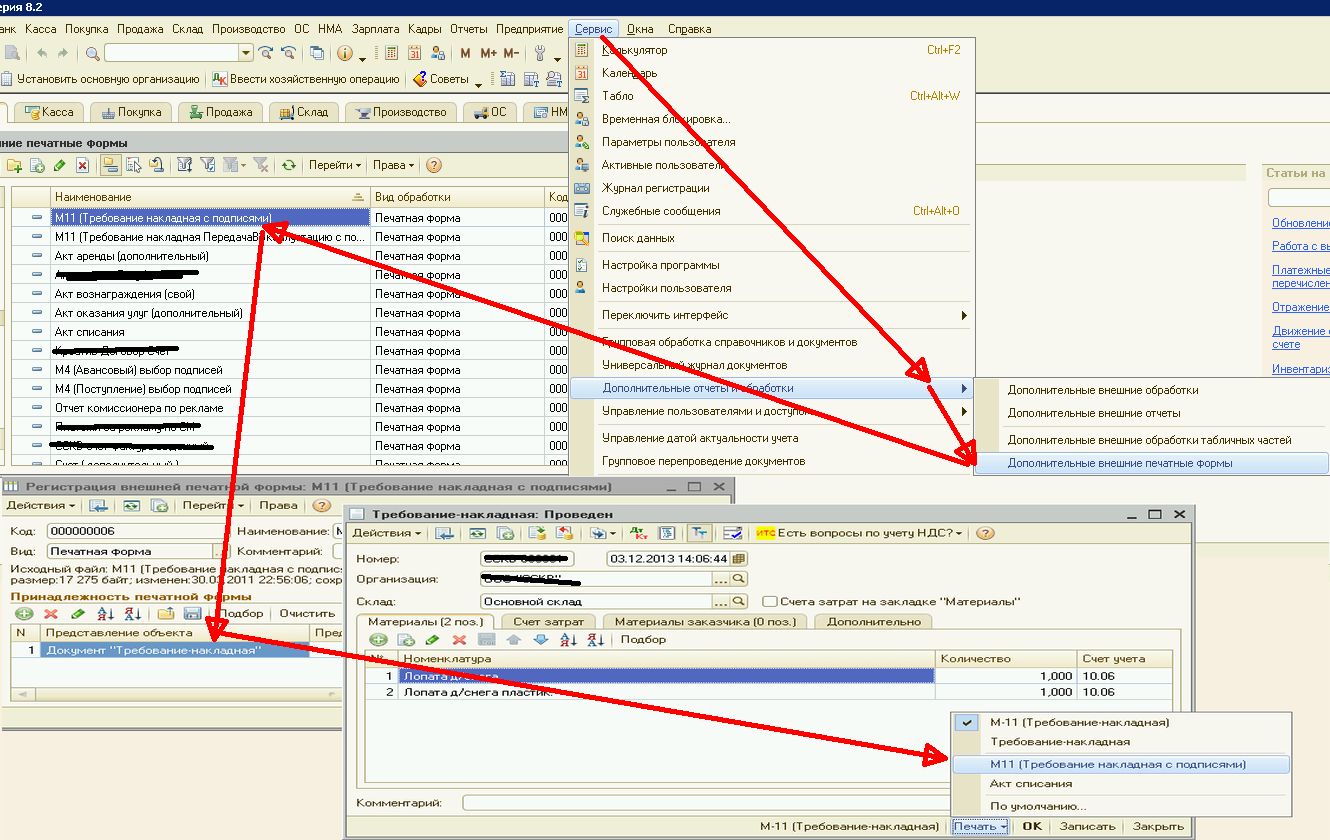Click the red X delete-mark icon in list toolbar
The width and height of the screenshot is (1330, 840).
tap(83, 165)
